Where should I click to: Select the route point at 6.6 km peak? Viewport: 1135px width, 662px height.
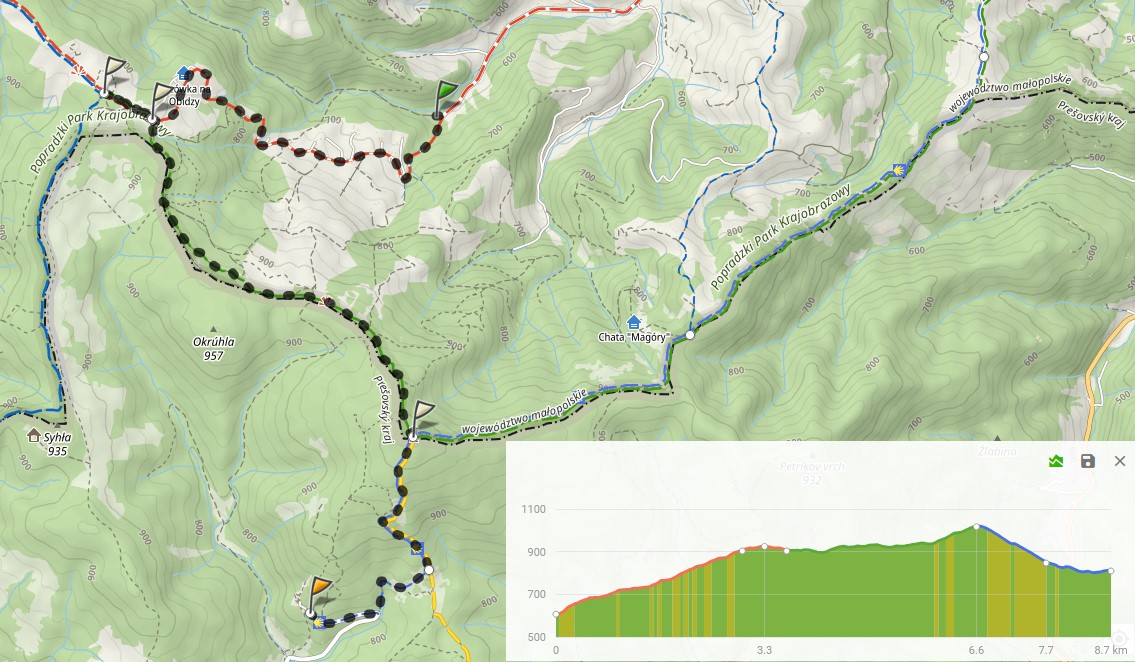pyautogui.click(x=976, y=527)
